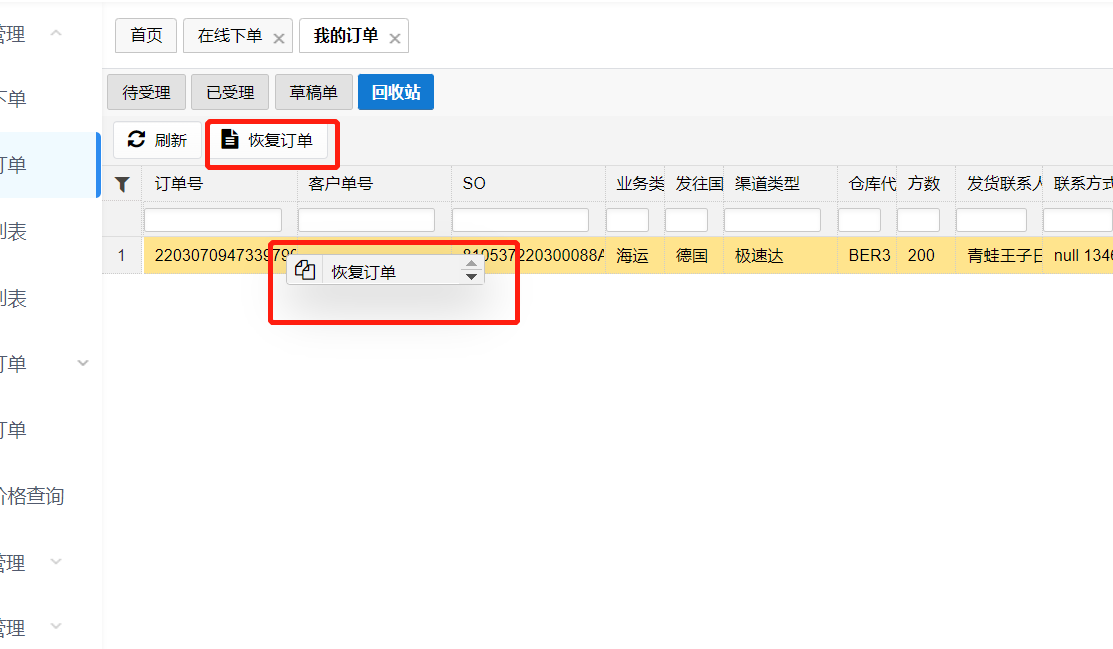Click down arrow in context menu scroller
The height and width of the screenshot is (649, 1113).
471,276
